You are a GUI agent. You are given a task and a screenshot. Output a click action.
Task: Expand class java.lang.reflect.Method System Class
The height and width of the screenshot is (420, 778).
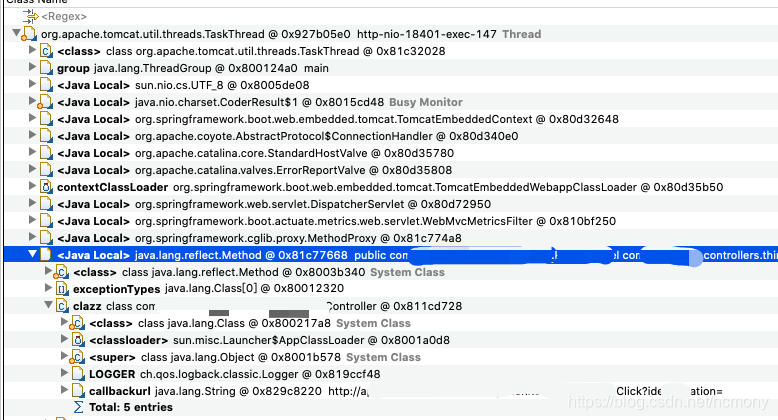[x=48, y=271]
